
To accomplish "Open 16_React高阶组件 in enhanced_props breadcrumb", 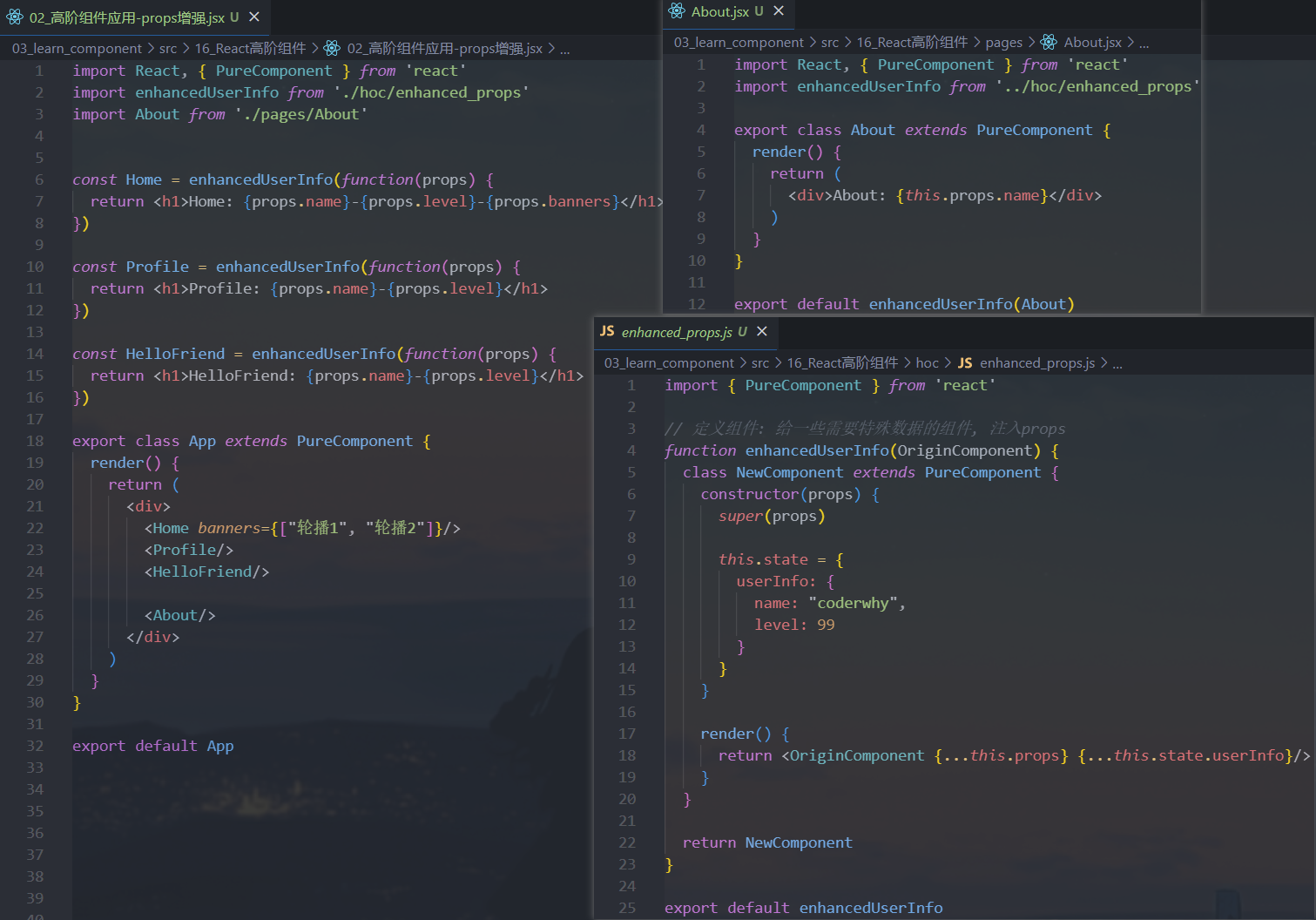I will [842, 362].
